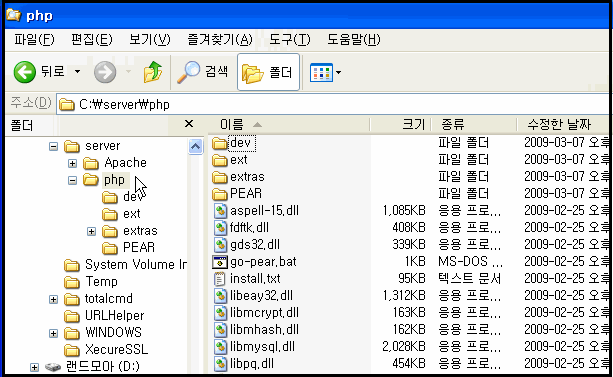Expand the 랜드모아 (D:) drive node

(34, 367)
